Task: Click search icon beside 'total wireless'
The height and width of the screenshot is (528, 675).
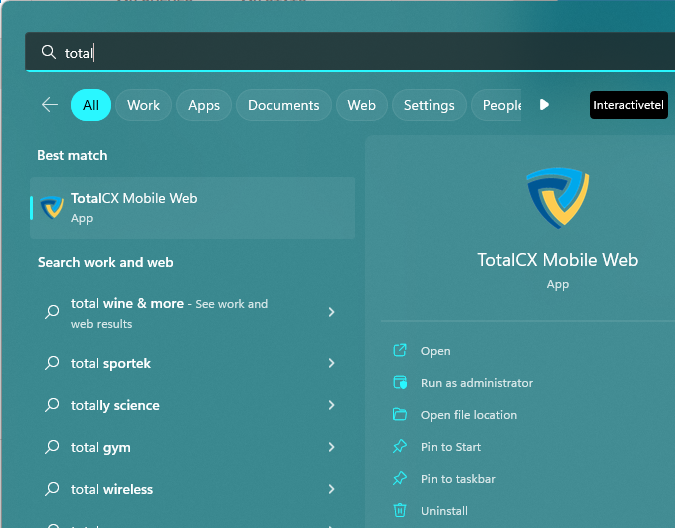Action: (x=52, y=488)
